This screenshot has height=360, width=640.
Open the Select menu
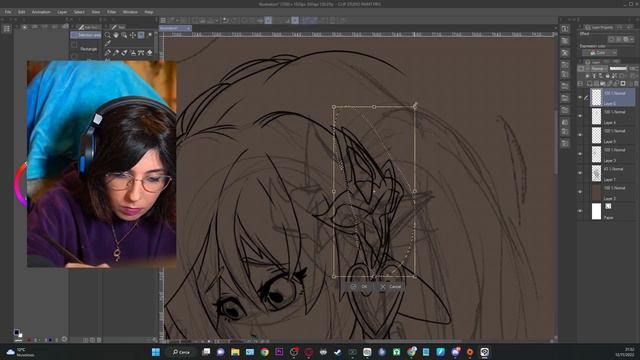click(x=79, y=12)
